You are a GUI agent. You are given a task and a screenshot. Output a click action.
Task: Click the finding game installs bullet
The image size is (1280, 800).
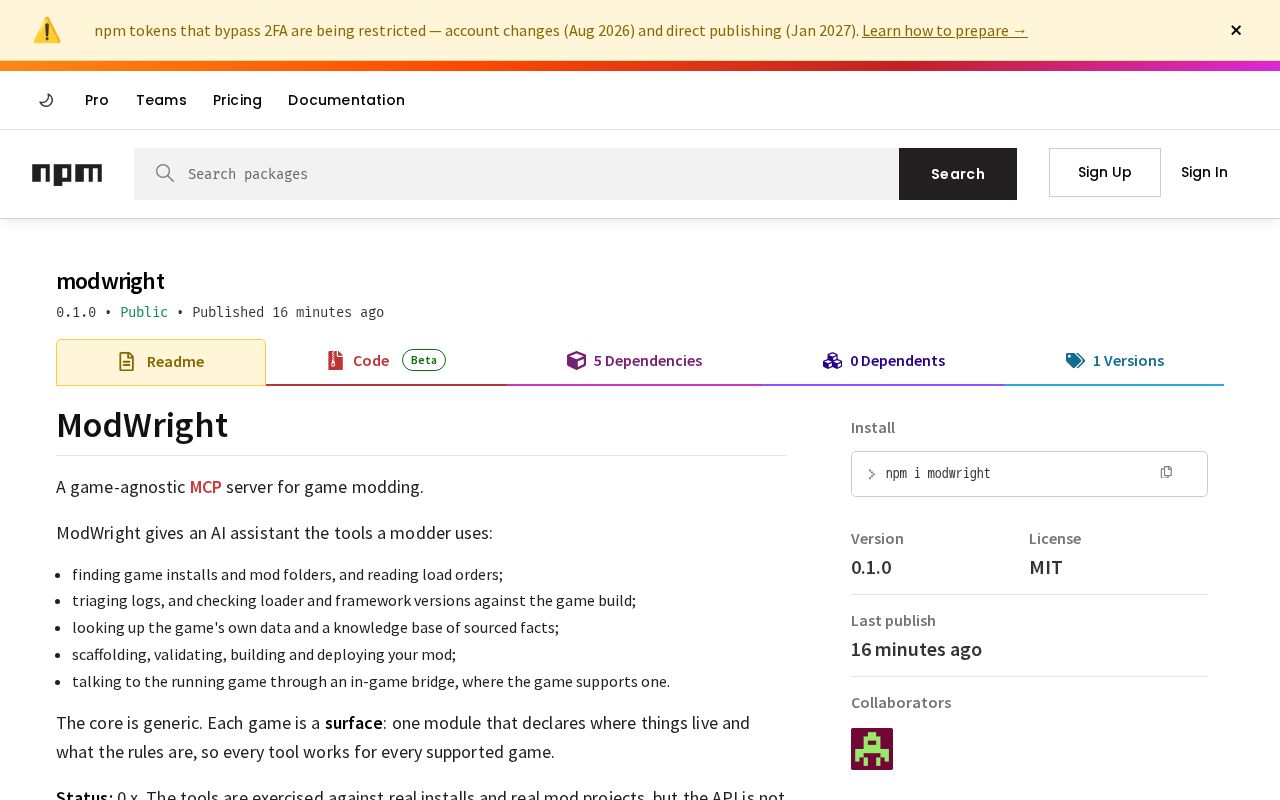287,575
